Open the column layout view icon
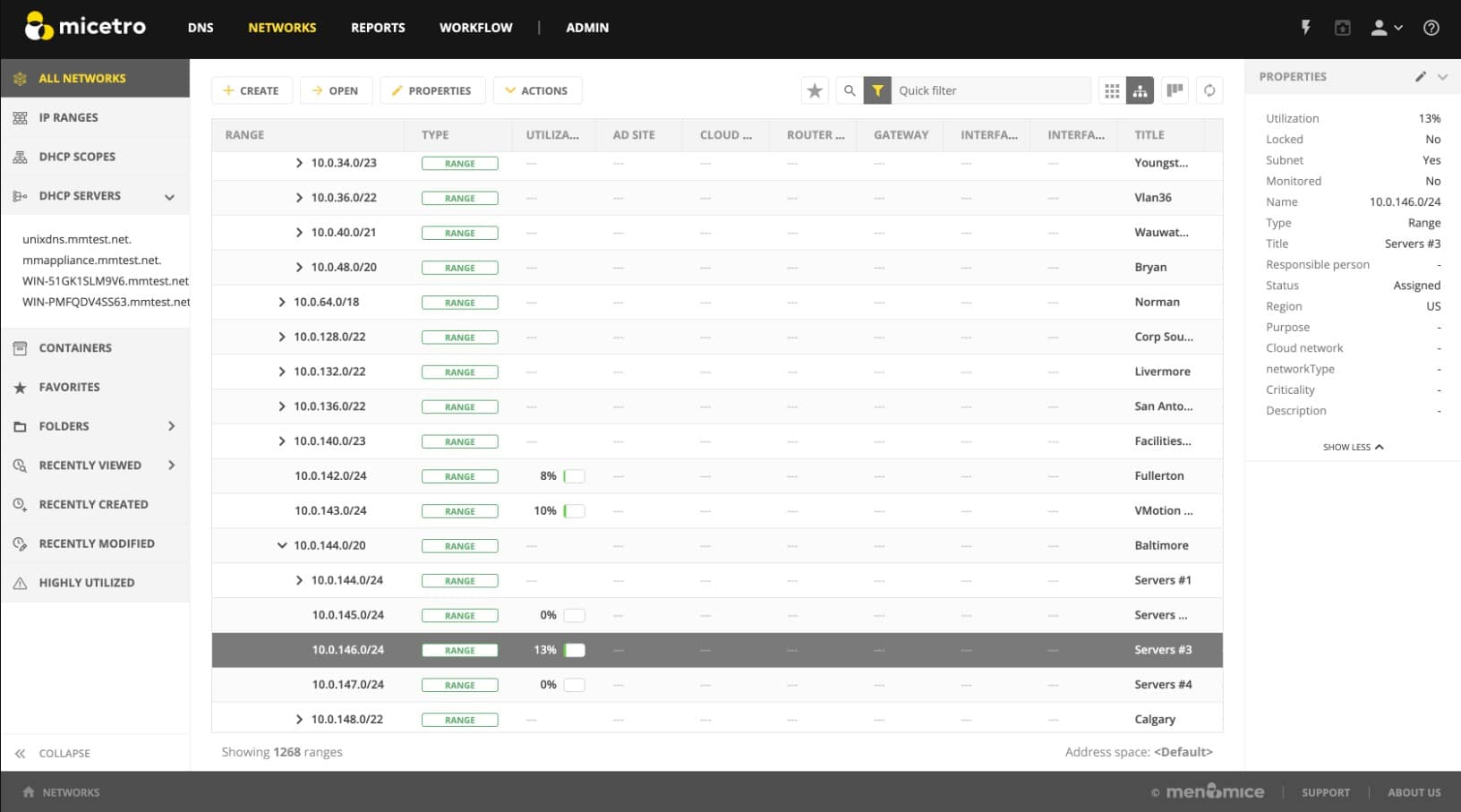The width and height of the screenshot is (1461, 812). tap(1175, 90)
